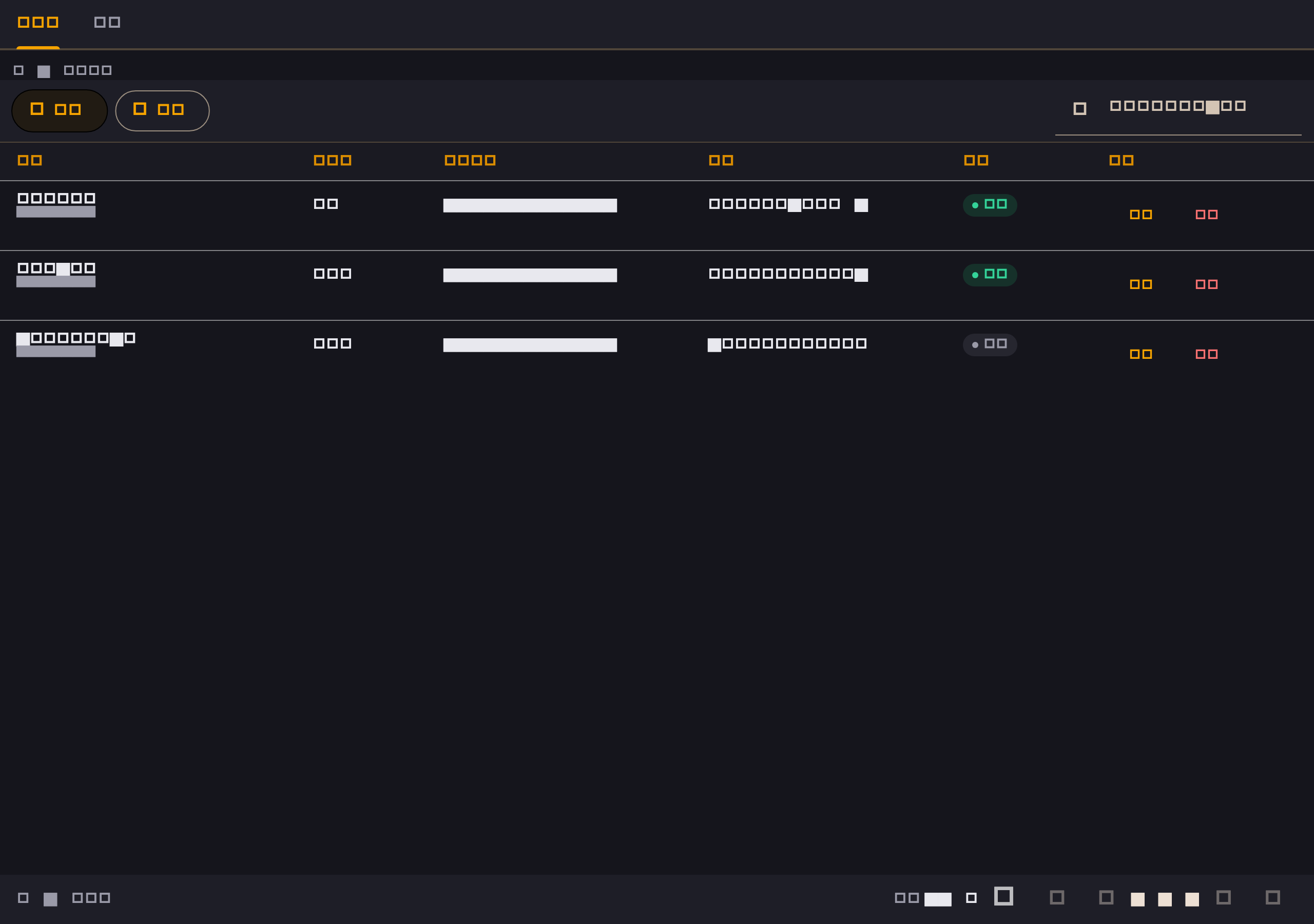Switch to the inactive gray tab at top
Image resolution: width=1314 pixels, height=924 pixels.
click(x=107, y=23)
